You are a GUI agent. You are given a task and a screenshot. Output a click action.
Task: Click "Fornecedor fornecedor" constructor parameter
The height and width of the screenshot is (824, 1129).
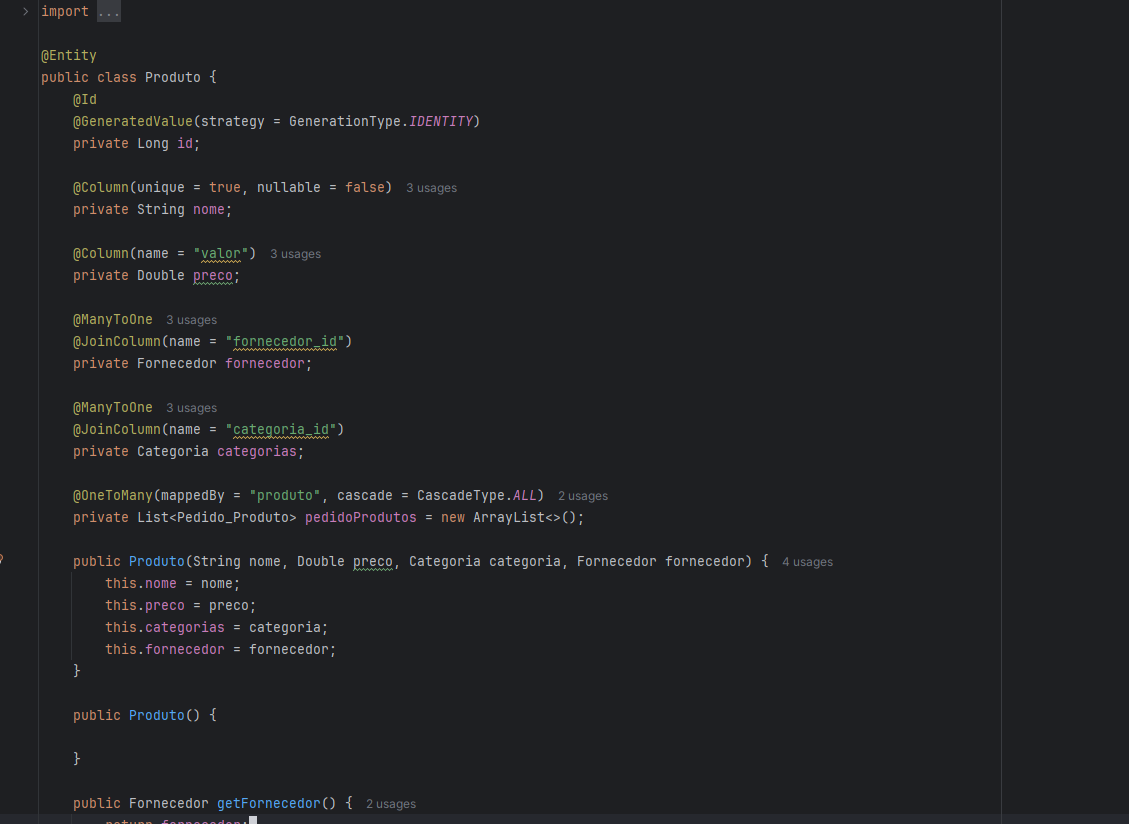pos(660,561)
